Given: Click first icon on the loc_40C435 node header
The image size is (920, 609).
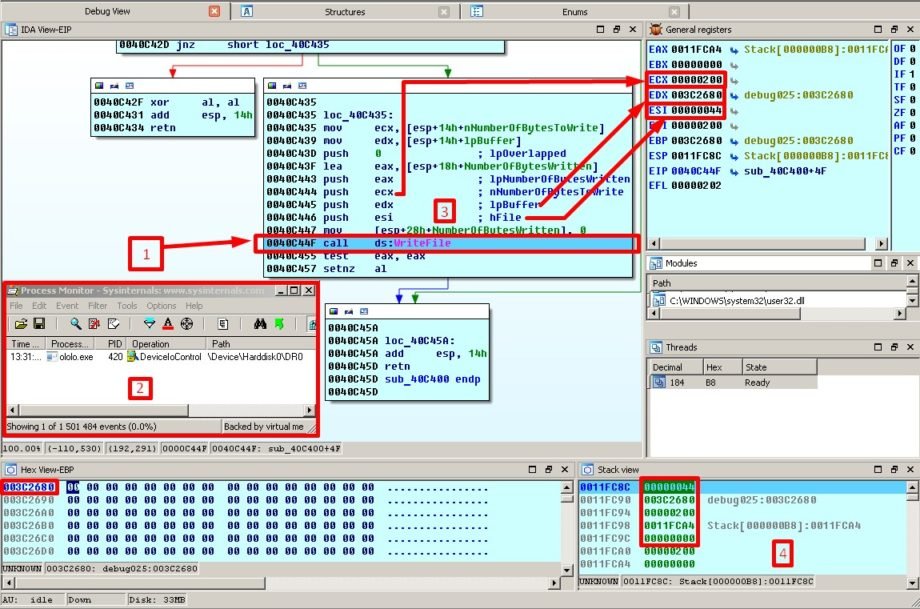Looking at the screenshot, I should tap(272, 86).
